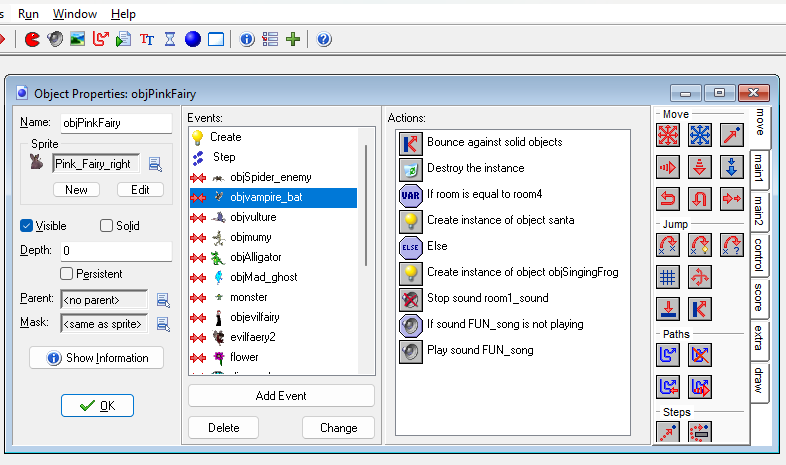Toggle the Persistent checkbox

click(x=67, y=273)
